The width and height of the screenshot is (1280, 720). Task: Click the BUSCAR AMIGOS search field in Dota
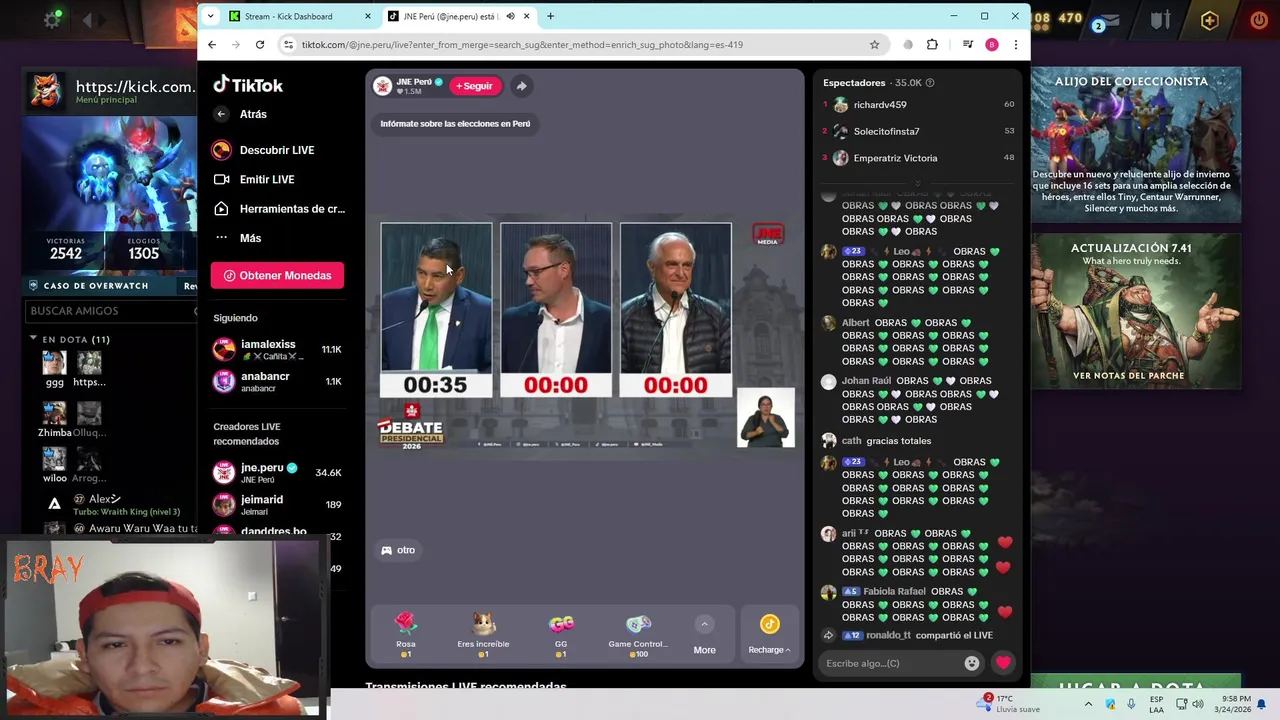110,311
